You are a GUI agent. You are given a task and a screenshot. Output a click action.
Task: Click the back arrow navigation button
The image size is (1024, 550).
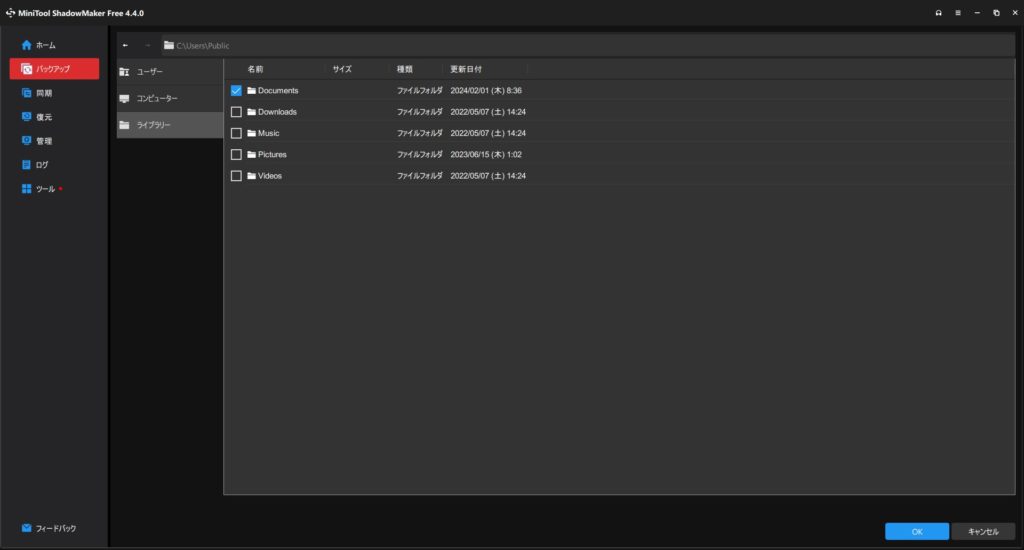click(x=125, y=45)
